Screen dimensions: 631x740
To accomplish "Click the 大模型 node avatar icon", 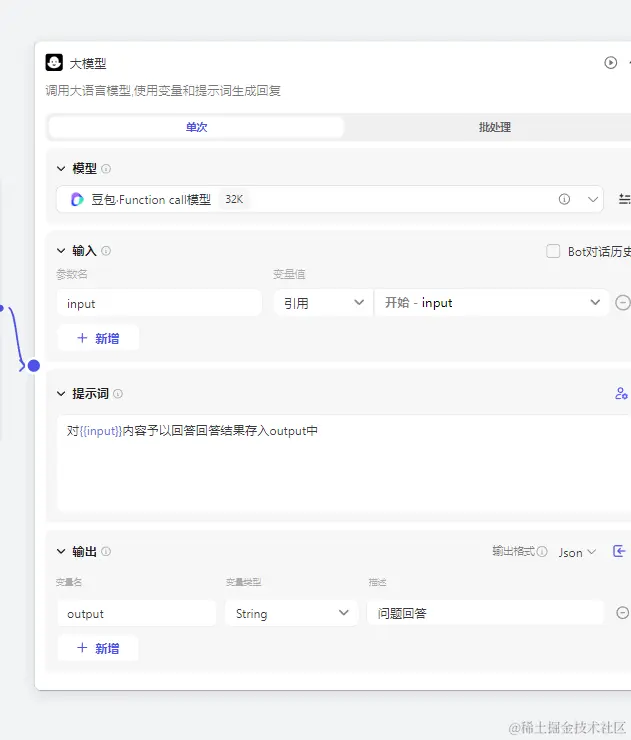I will (x=54, y=62).
